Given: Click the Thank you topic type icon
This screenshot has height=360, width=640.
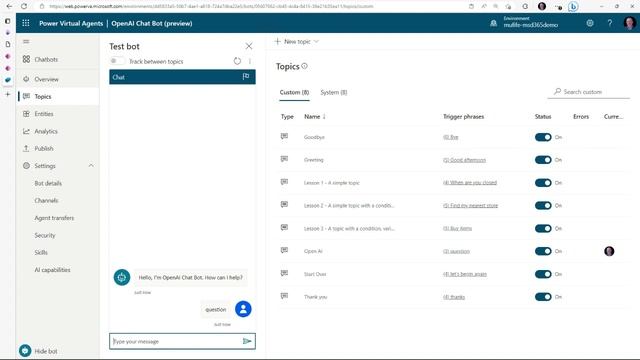Looking at the screenshot, I should (x=284, y=296).
